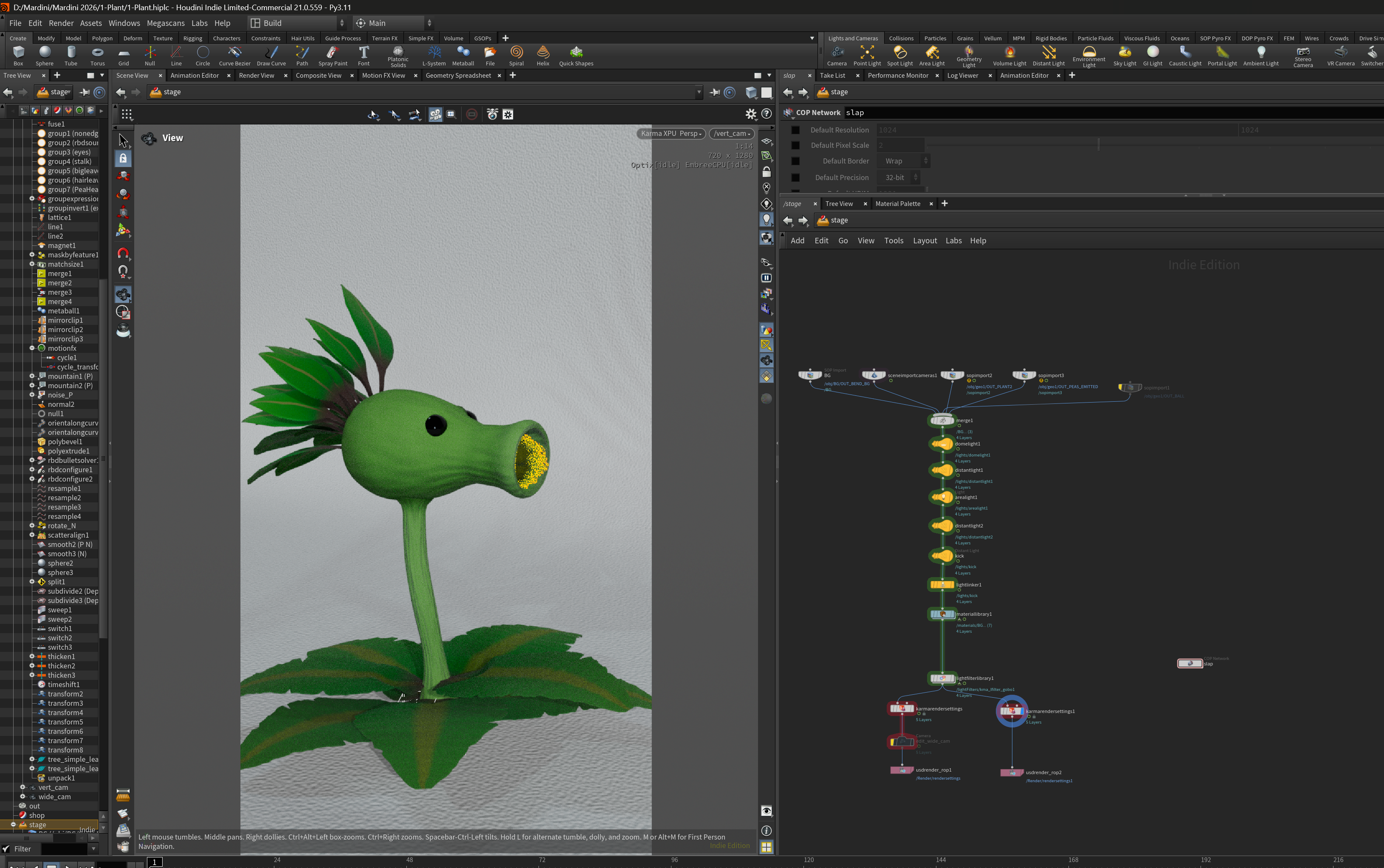This screenshot has height=868, width=1384.
Task: Click the Tube shelf tool
Action: tap(70, 56)
